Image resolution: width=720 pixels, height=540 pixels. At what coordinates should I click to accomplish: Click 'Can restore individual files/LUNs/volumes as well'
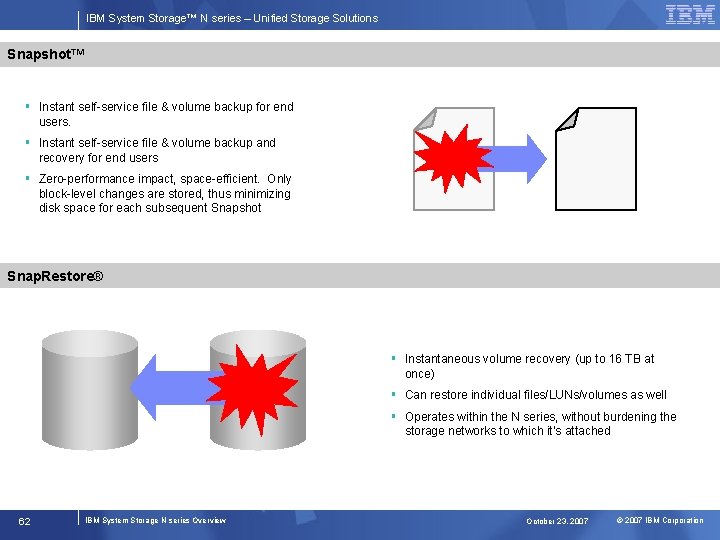click(x=535, y=394)
